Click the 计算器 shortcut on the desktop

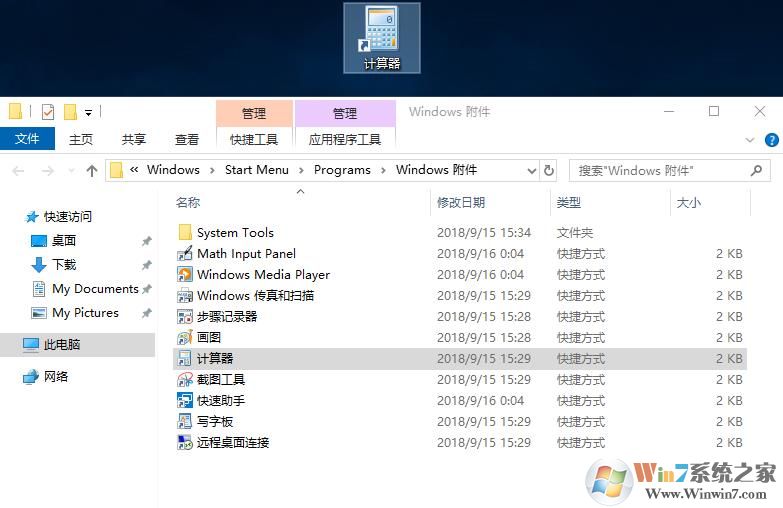[381, 38]
